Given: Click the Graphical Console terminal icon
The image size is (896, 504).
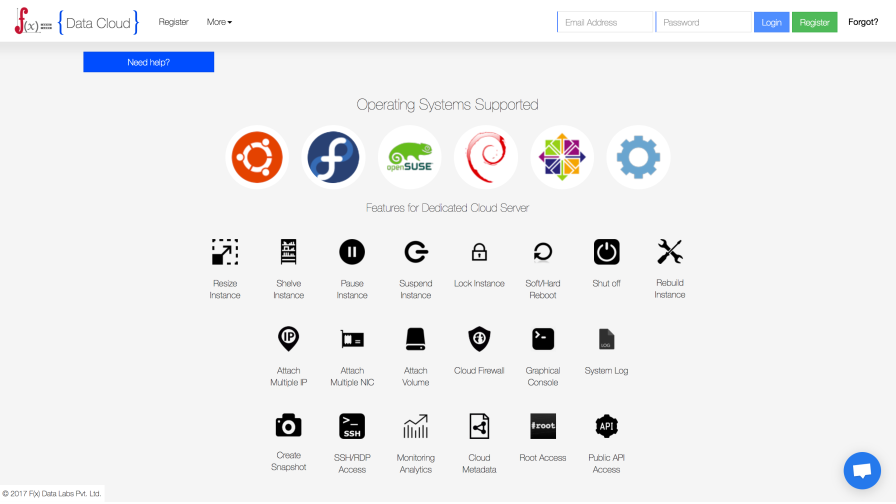Looking at the screenshot, I should pyautogui.click(x=543, y=339).
